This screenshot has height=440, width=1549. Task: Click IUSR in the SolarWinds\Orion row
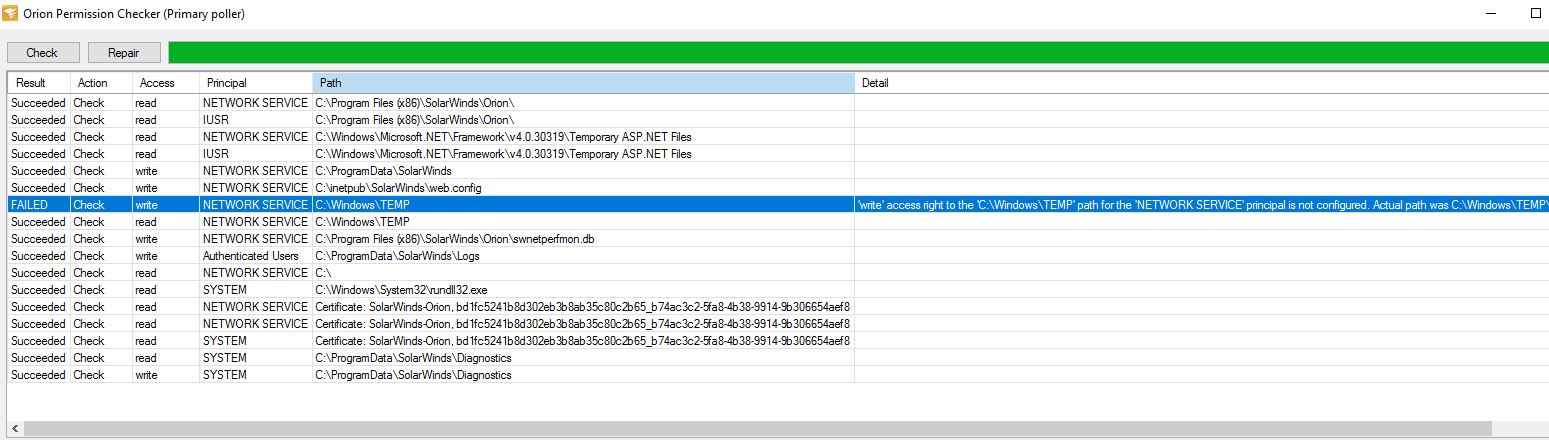(216, 120)
